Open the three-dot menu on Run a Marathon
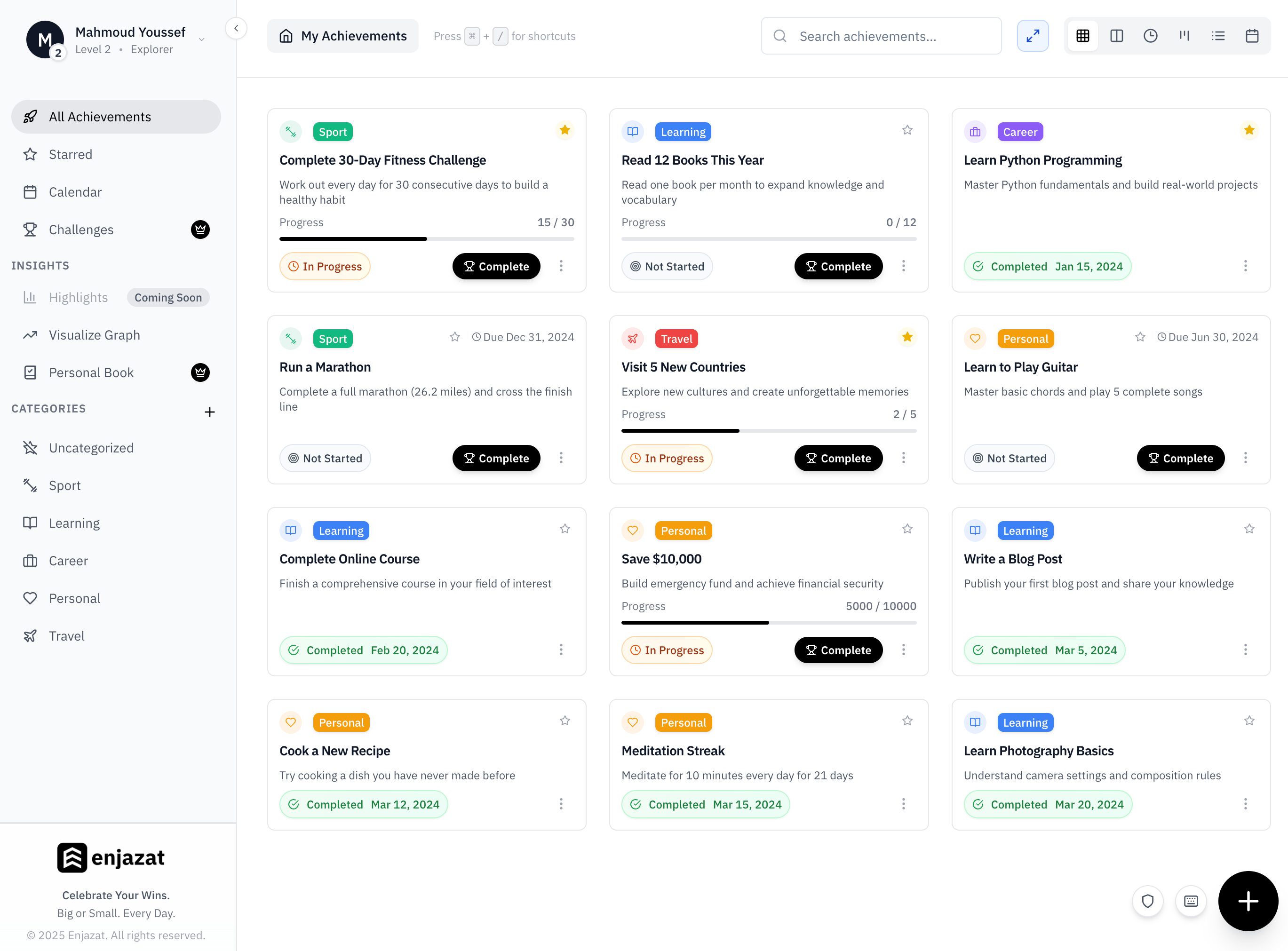This screenshot has width=1288, height=951. [561, 458]
